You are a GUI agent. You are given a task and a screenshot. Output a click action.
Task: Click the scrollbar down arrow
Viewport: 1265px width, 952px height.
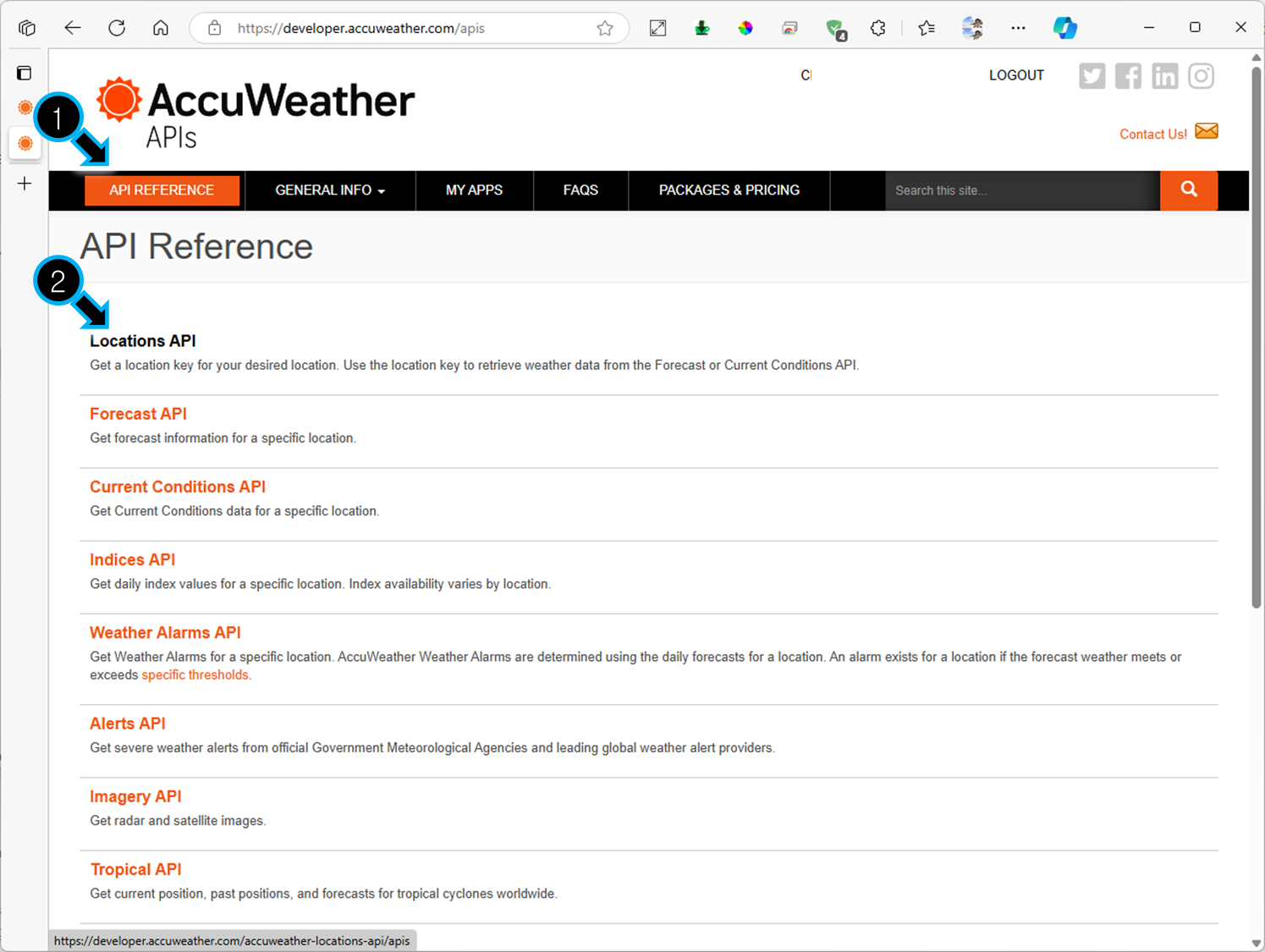click(x=1257, y=943)
